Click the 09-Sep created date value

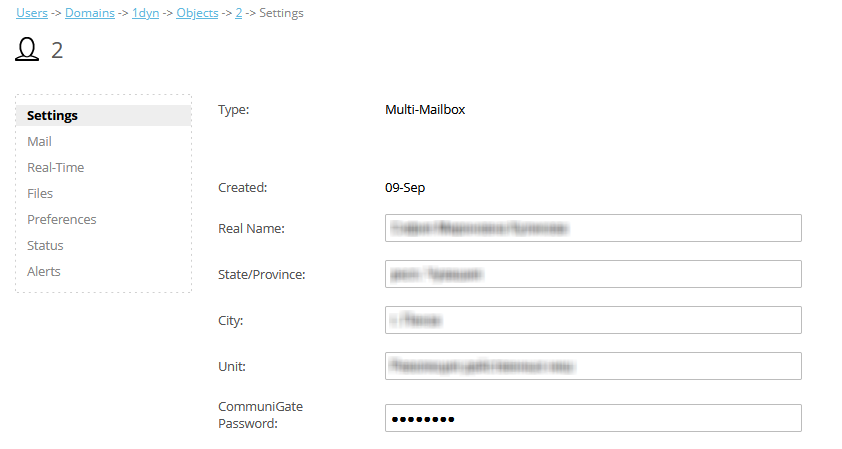click(x=406, y=187)
